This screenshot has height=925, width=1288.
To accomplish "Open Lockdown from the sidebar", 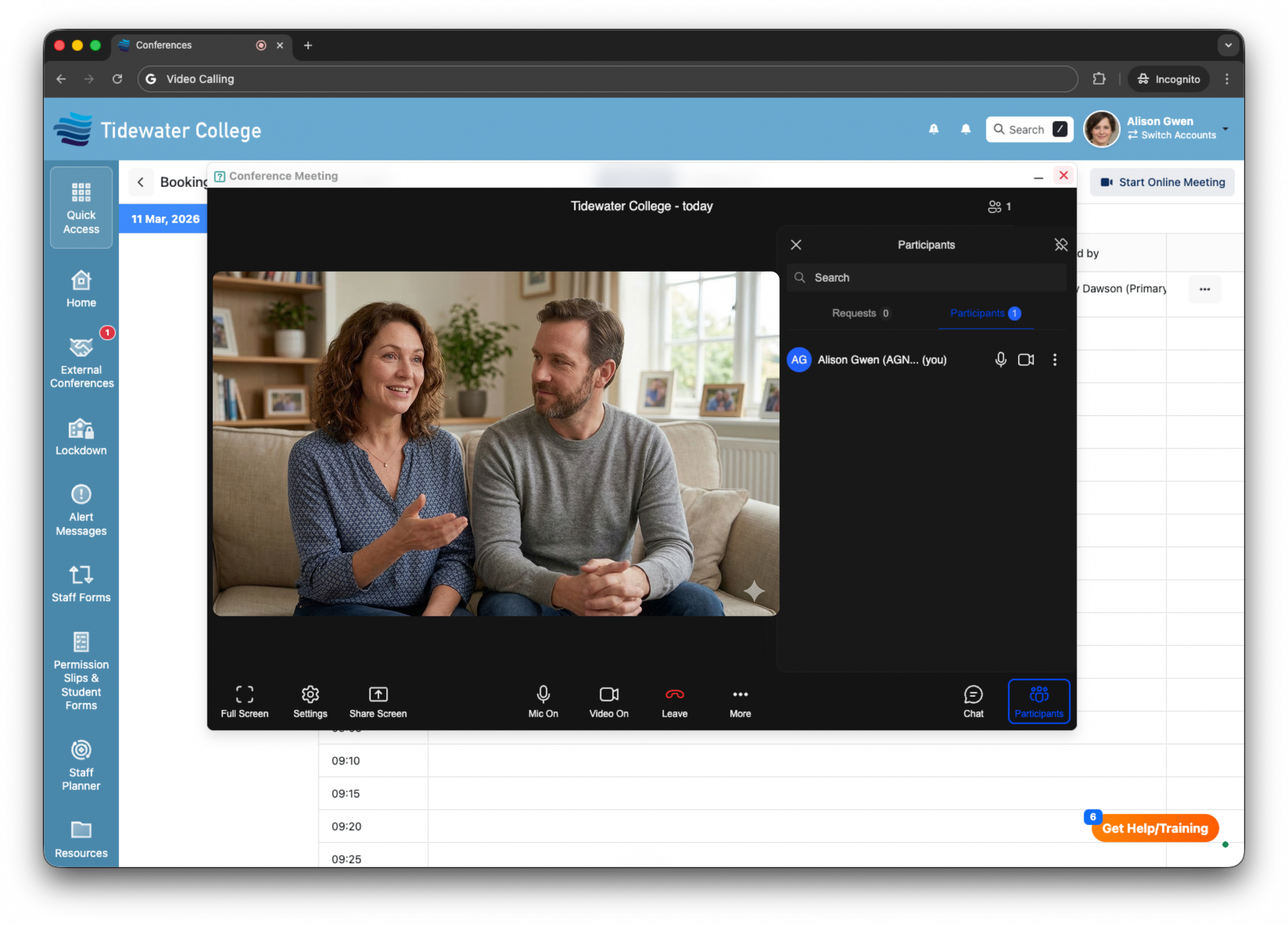I will 81,437.
